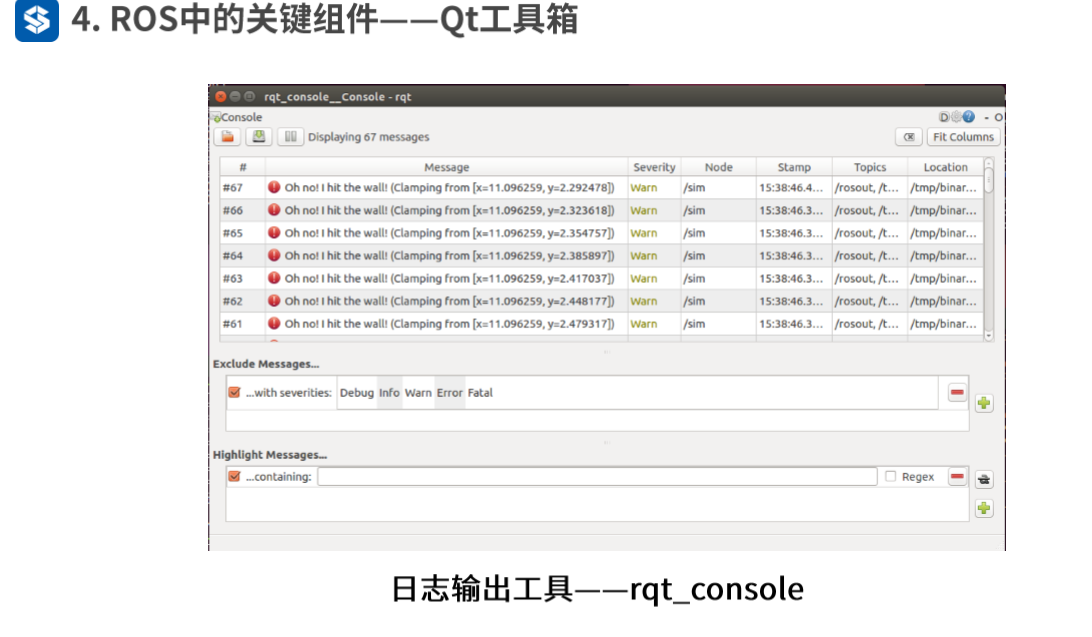Click the red error icon in row #63
This screenshot has width=1092, height=637.
point(274,278)
